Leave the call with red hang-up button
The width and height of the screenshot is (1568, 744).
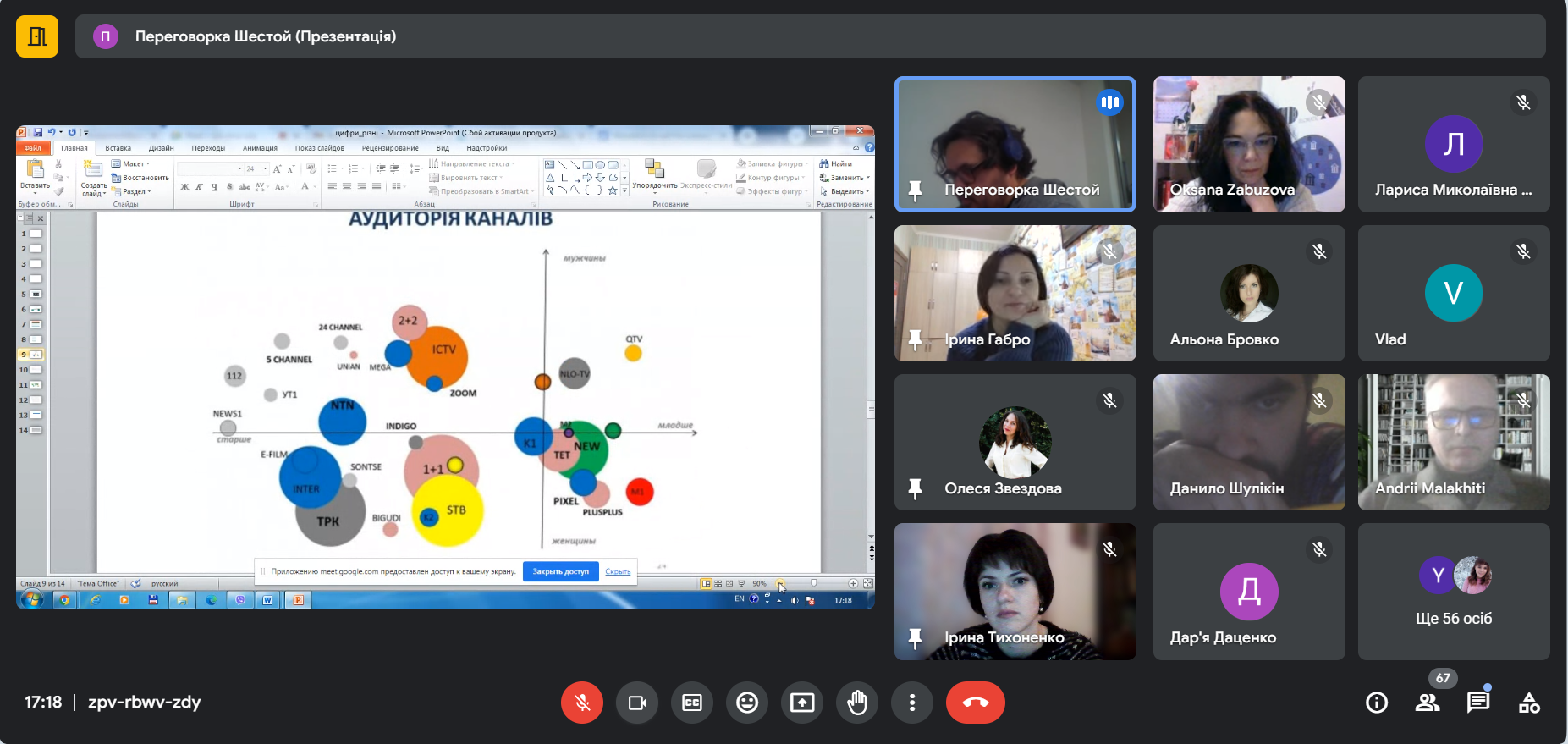click(x=976, y=703)
